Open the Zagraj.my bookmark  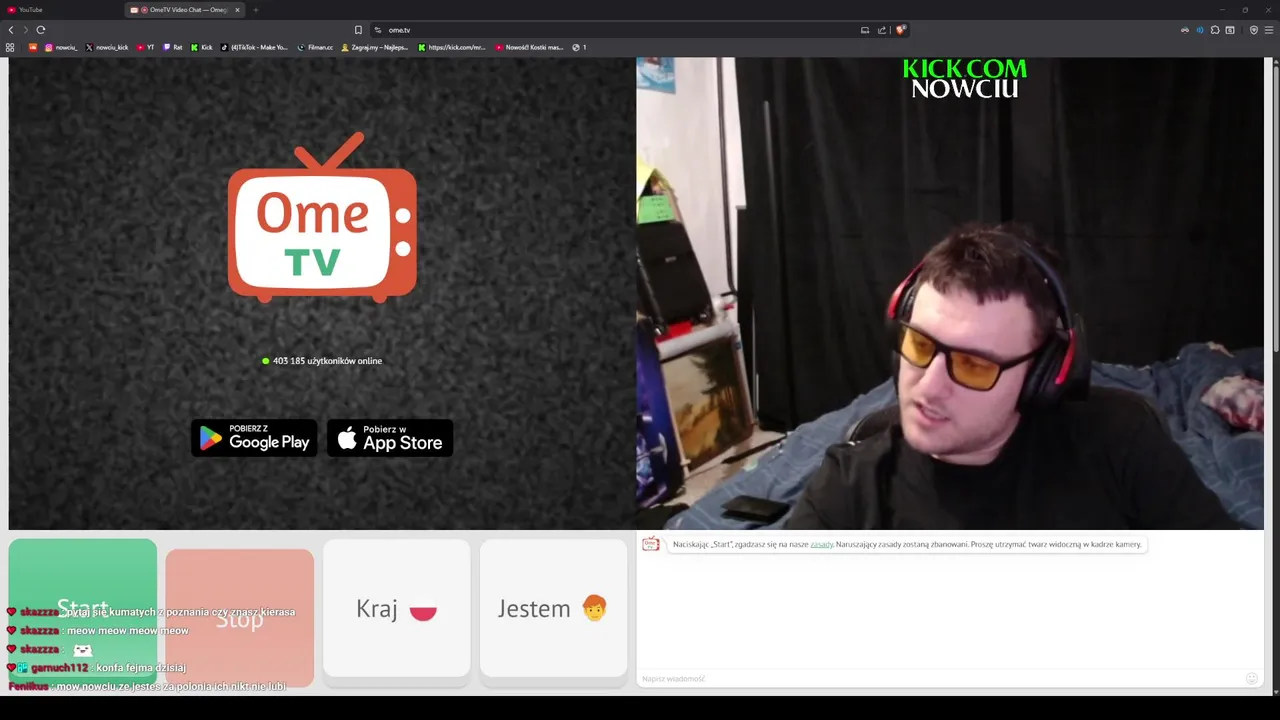[375, 47]
